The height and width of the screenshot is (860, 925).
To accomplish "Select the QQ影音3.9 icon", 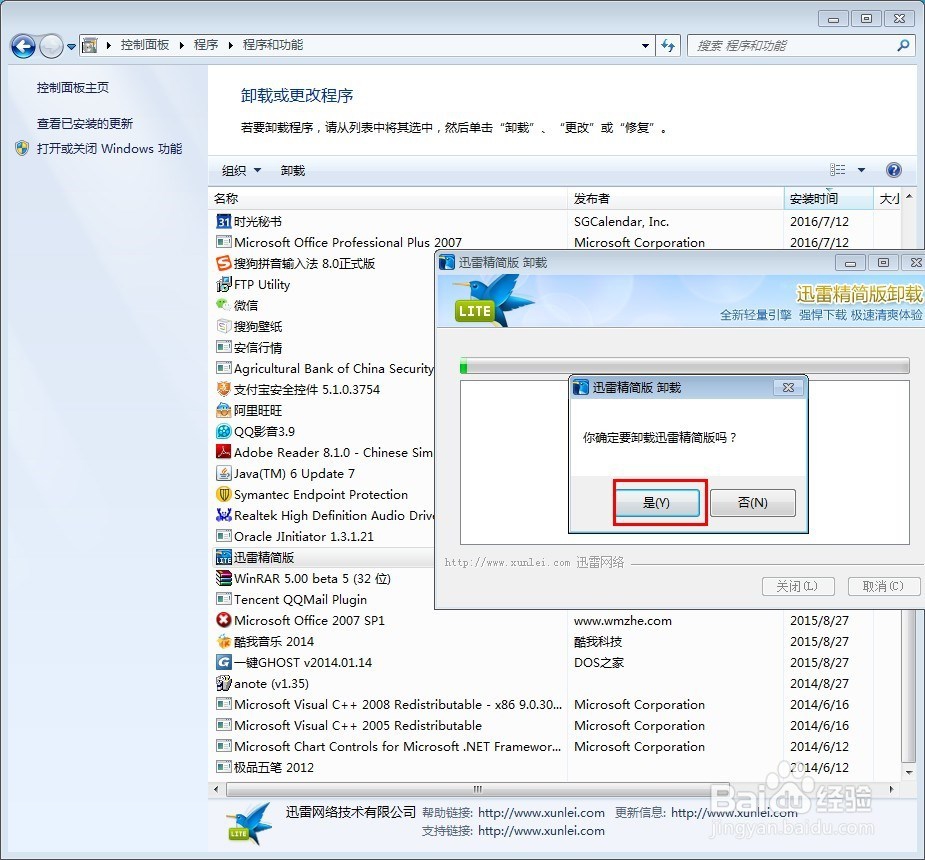I will tap(224, 431).
